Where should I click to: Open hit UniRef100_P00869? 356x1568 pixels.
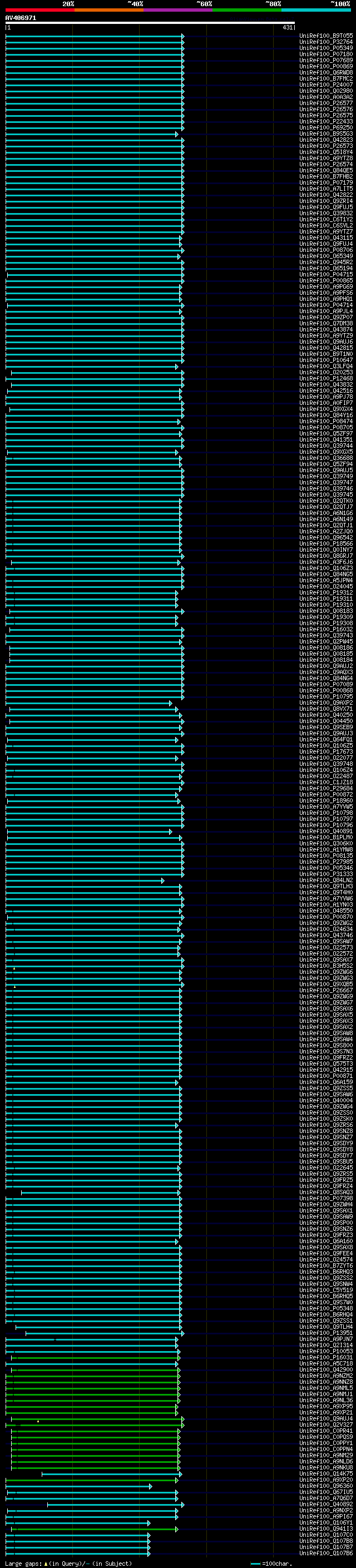tap(326, 66)
